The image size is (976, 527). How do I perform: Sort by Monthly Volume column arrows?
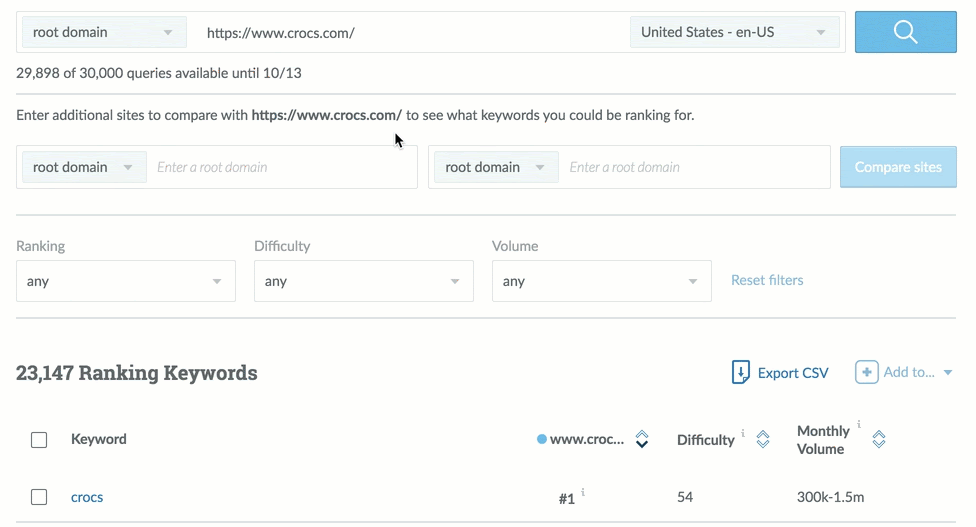pyautogui.click(x=879, y=439)
